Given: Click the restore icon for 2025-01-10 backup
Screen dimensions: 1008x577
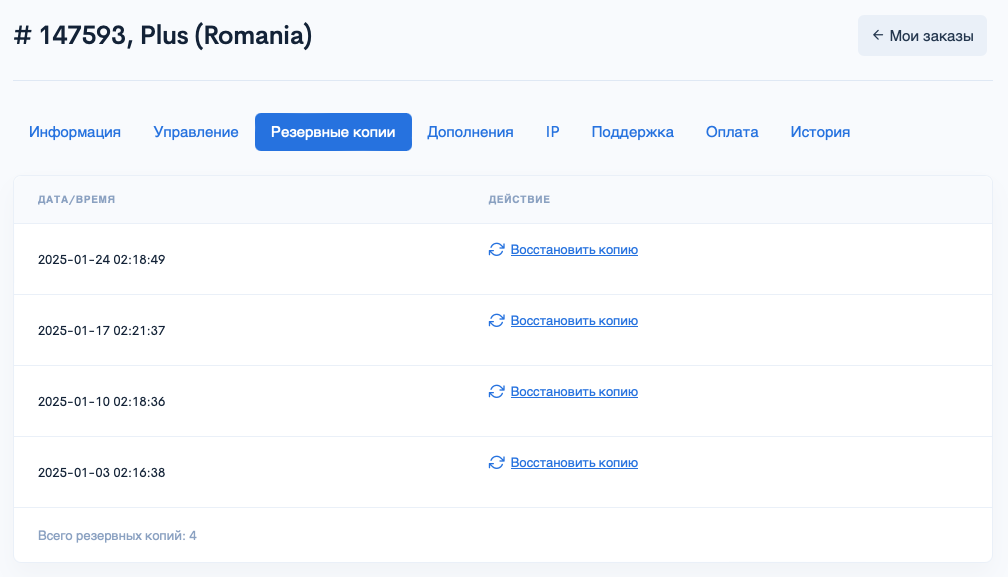Looking at the screenshot, I should tap(496, 391).
